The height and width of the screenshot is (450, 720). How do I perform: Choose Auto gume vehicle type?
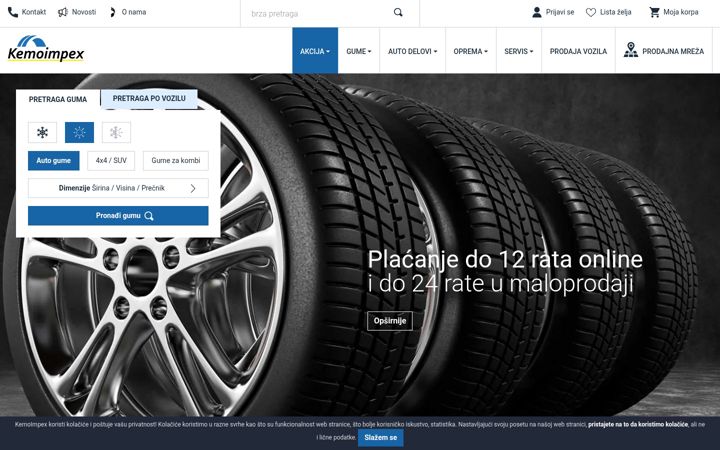pyautogui.click(x=54, y=161)
